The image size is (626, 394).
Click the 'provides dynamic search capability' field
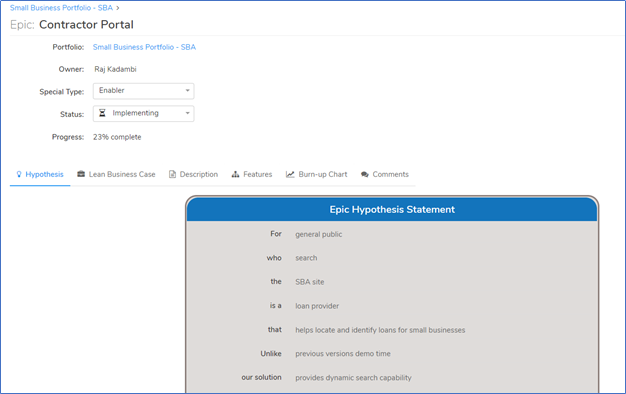353,378
